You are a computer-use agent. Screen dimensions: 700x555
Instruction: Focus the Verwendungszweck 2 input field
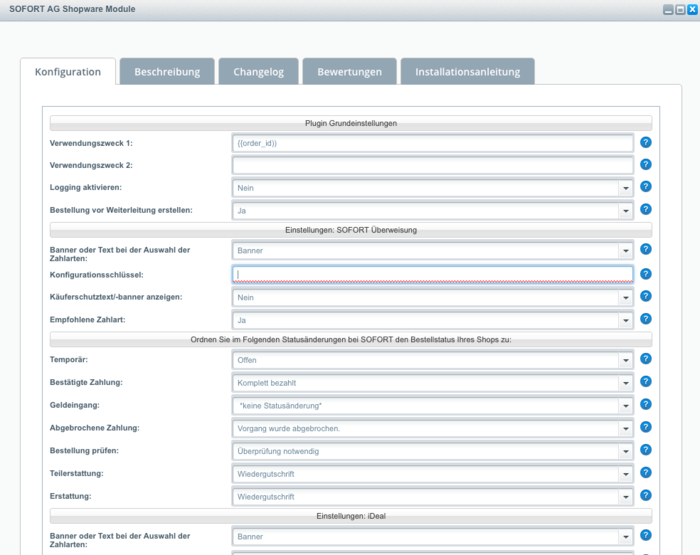click(433, 165)
